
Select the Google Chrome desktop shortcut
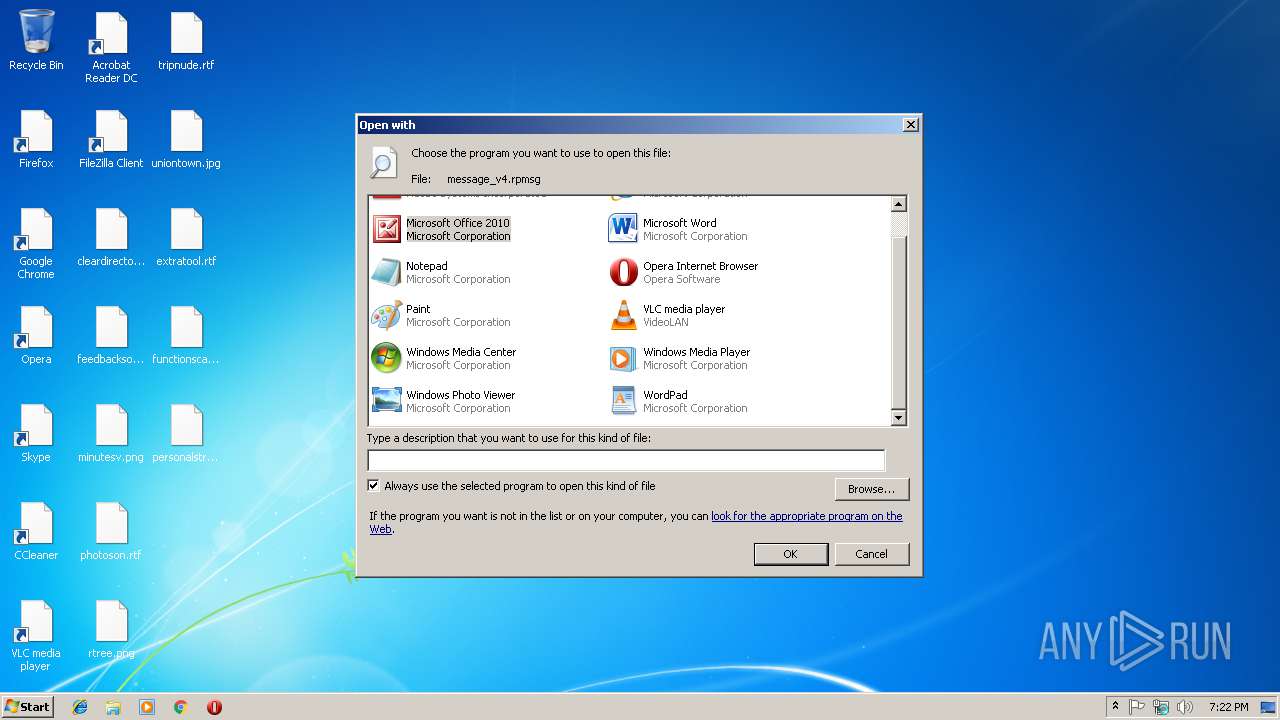point(36,244)
